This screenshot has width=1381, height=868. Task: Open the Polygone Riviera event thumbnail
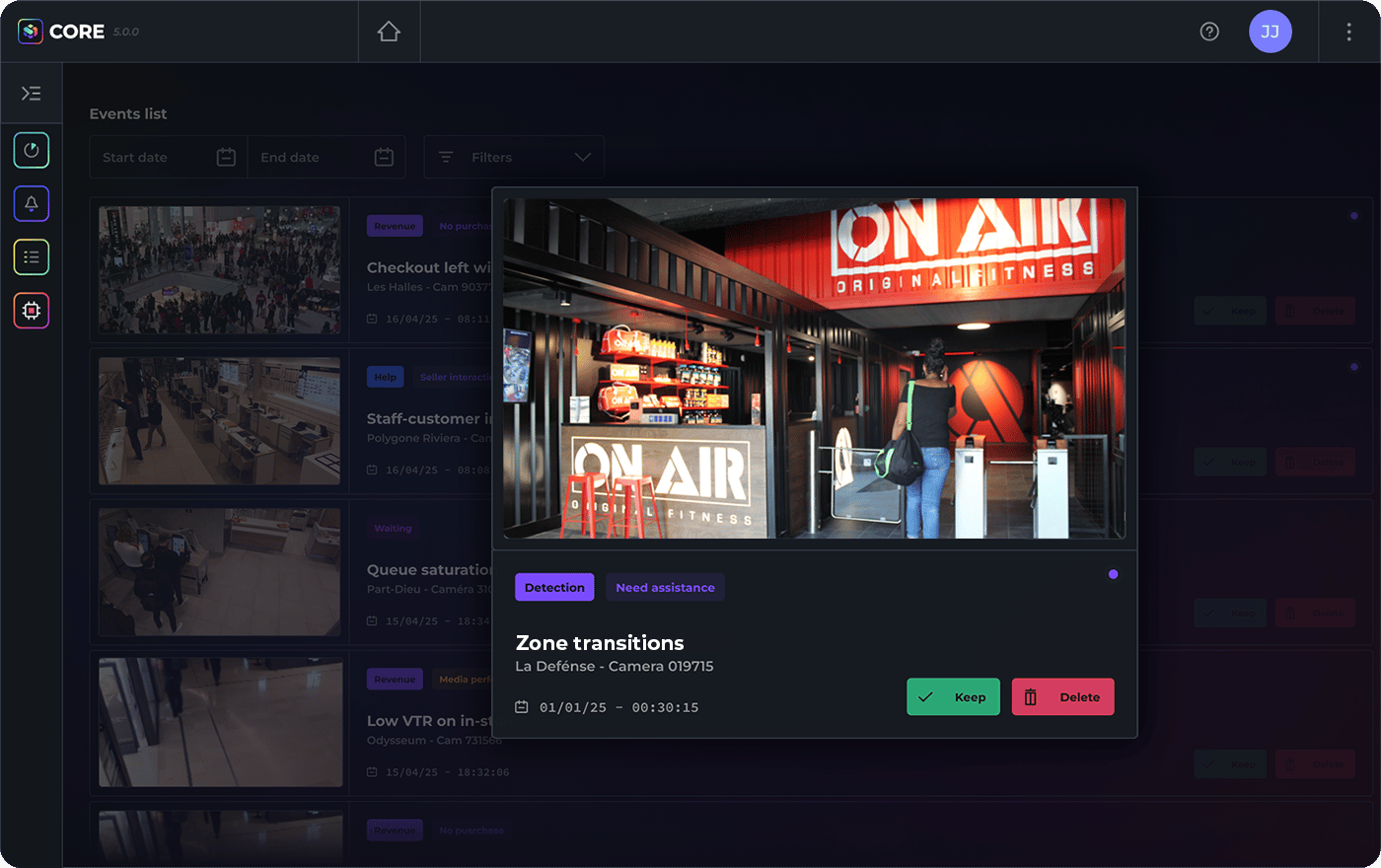(x=219, y=421)
